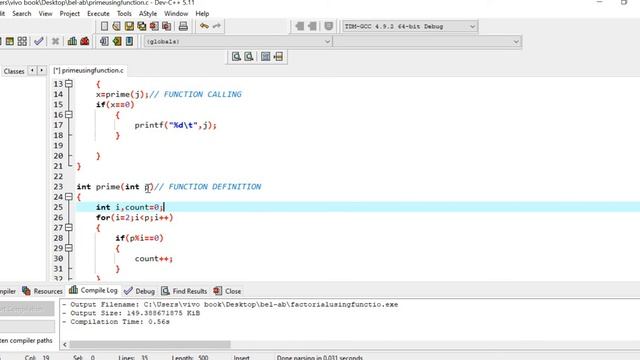Click the Open file toolbar icon
Screen dimensions: 640x360
(x=117, y=27)
